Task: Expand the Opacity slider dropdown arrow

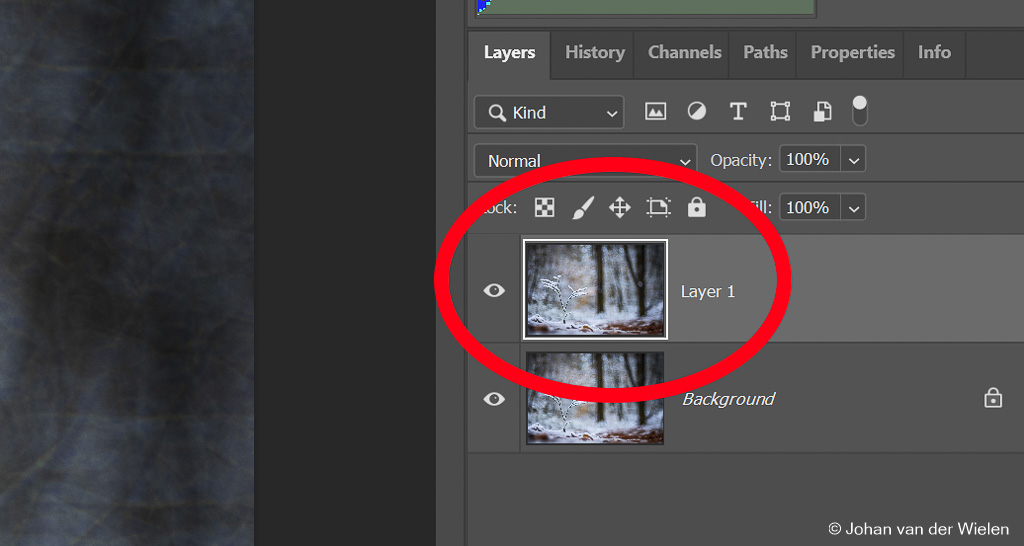Action: tap(853, 160)
